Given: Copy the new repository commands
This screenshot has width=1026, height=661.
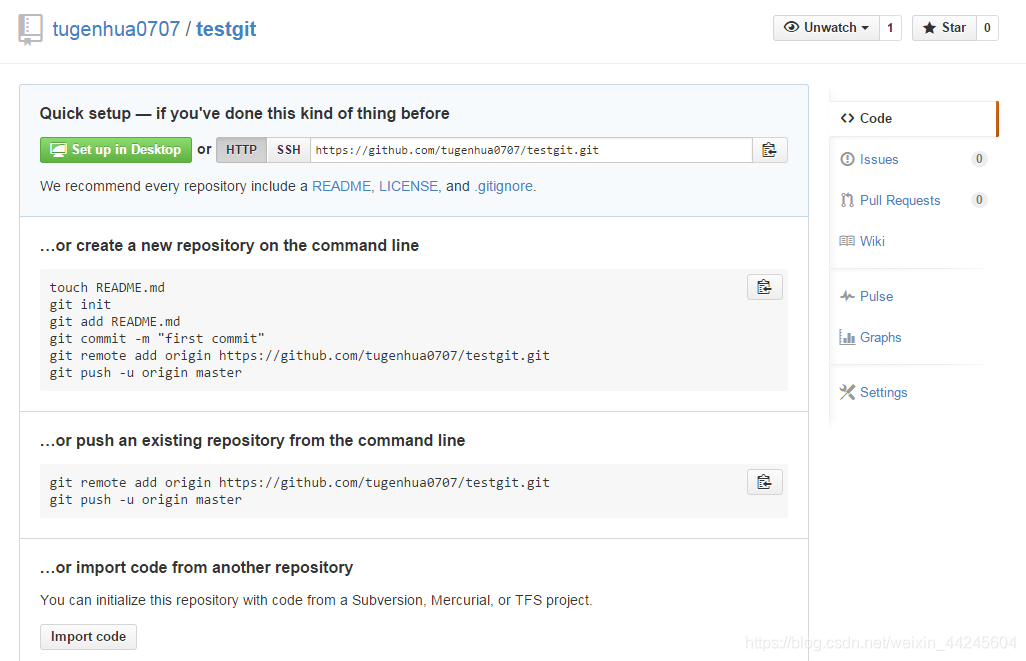Looking at the screenshot, I should click(764, 287).
